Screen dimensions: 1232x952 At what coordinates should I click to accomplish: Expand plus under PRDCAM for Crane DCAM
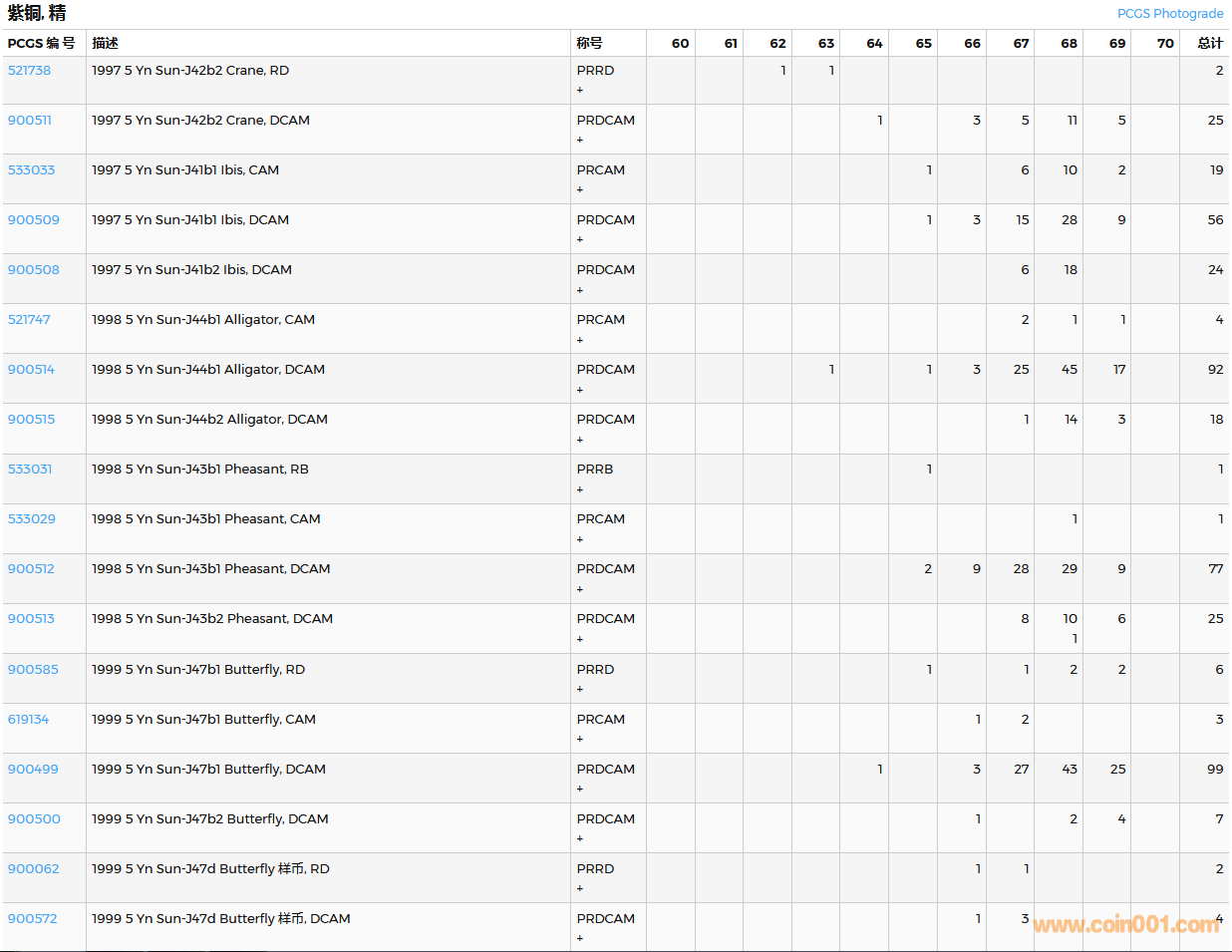point(580,141)
